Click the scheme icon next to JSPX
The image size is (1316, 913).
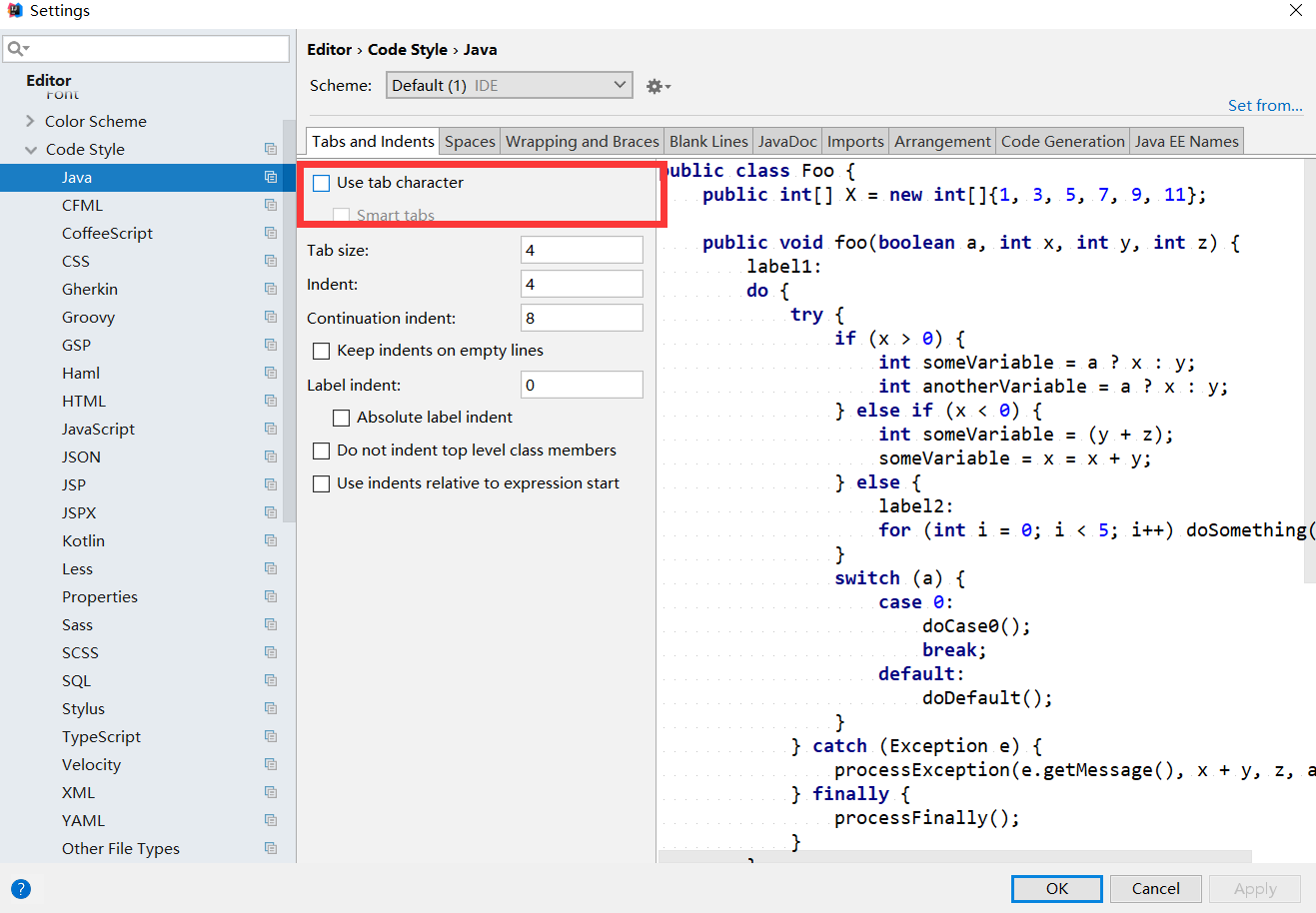271,512
